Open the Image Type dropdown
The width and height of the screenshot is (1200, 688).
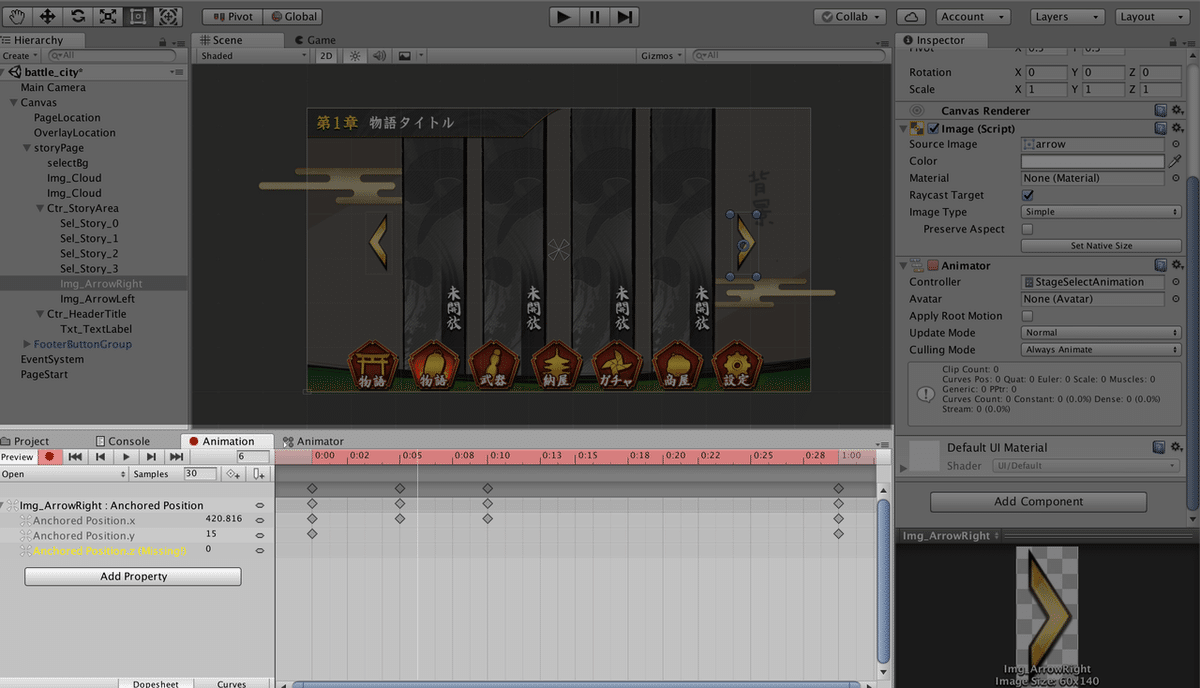click(1100, 211)
